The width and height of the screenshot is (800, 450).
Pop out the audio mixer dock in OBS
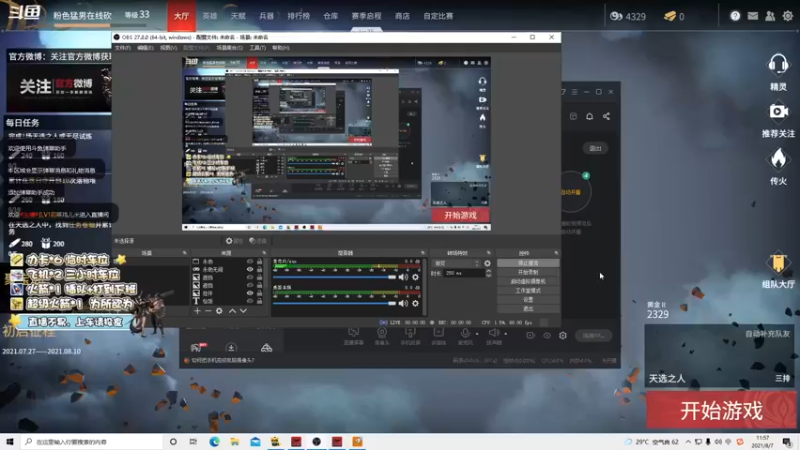point(422,253)
